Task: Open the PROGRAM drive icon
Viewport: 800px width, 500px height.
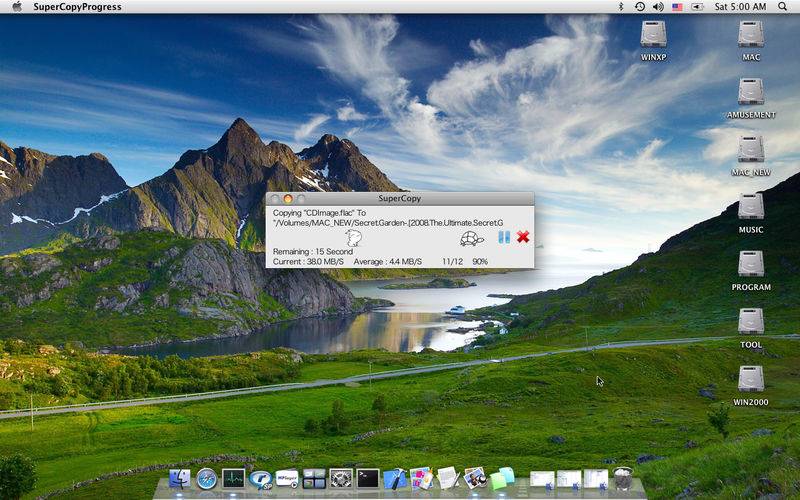Action: click(751, 264)
